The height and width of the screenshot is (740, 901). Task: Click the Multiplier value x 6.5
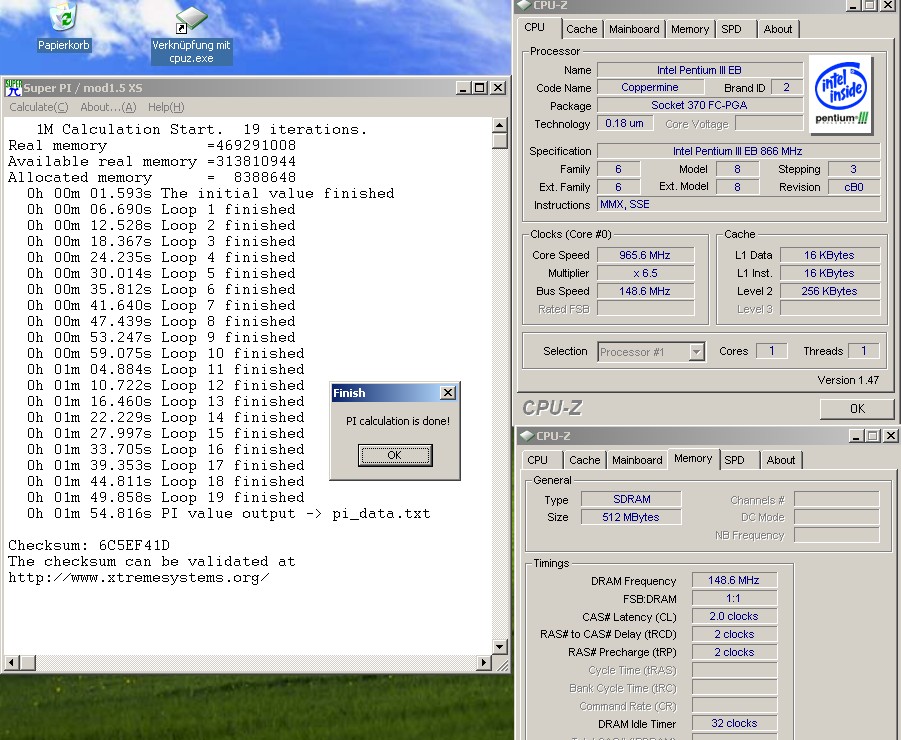pos(645,273)
